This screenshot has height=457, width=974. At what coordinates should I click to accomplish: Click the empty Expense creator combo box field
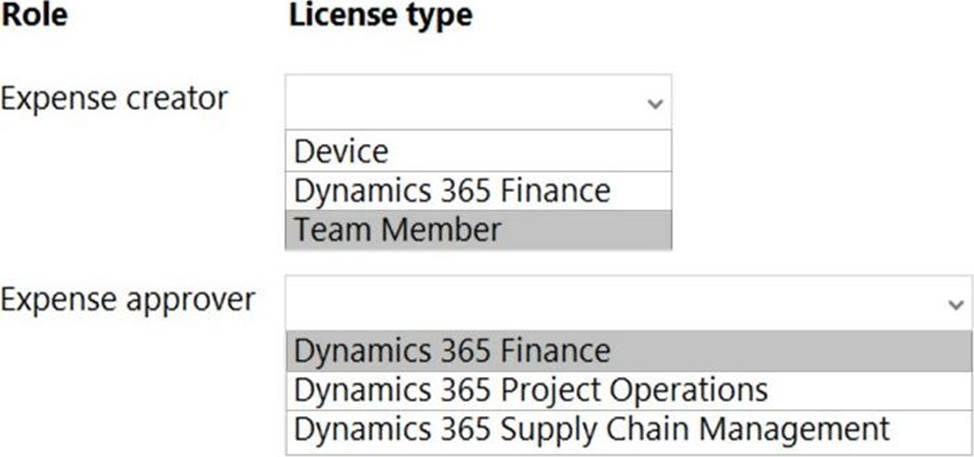click(465, 102)
